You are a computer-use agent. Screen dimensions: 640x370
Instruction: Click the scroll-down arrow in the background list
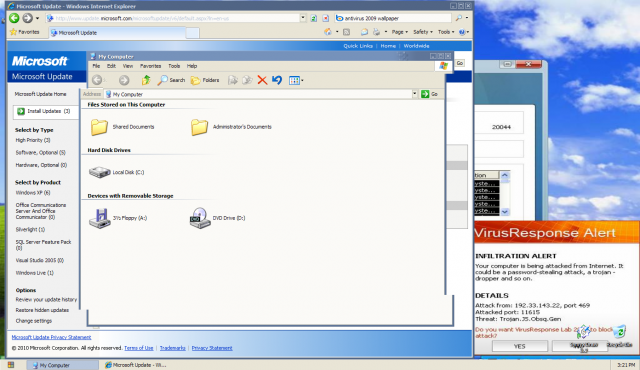(x=505, y=211)
